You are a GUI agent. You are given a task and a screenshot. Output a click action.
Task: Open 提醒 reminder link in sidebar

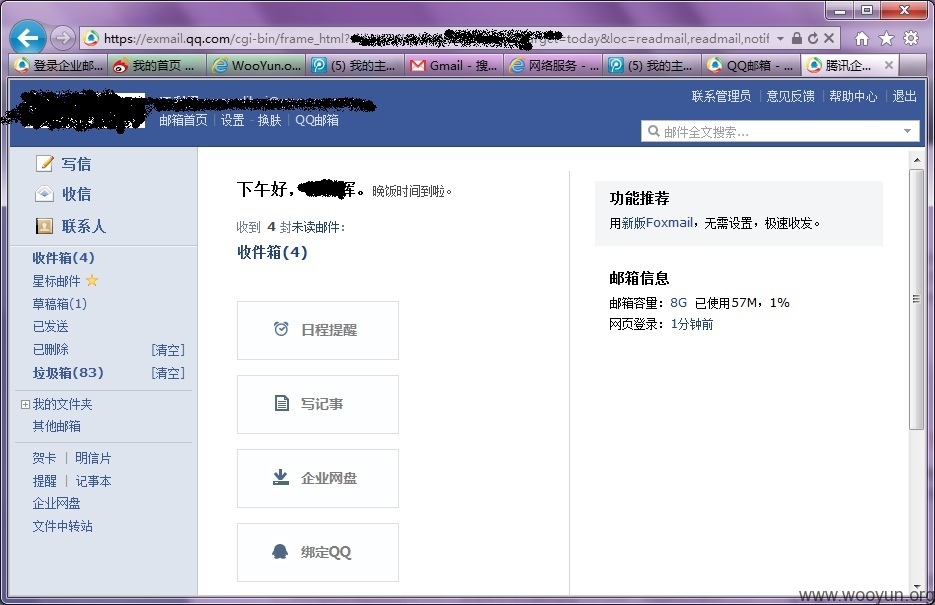click(44, 481)
